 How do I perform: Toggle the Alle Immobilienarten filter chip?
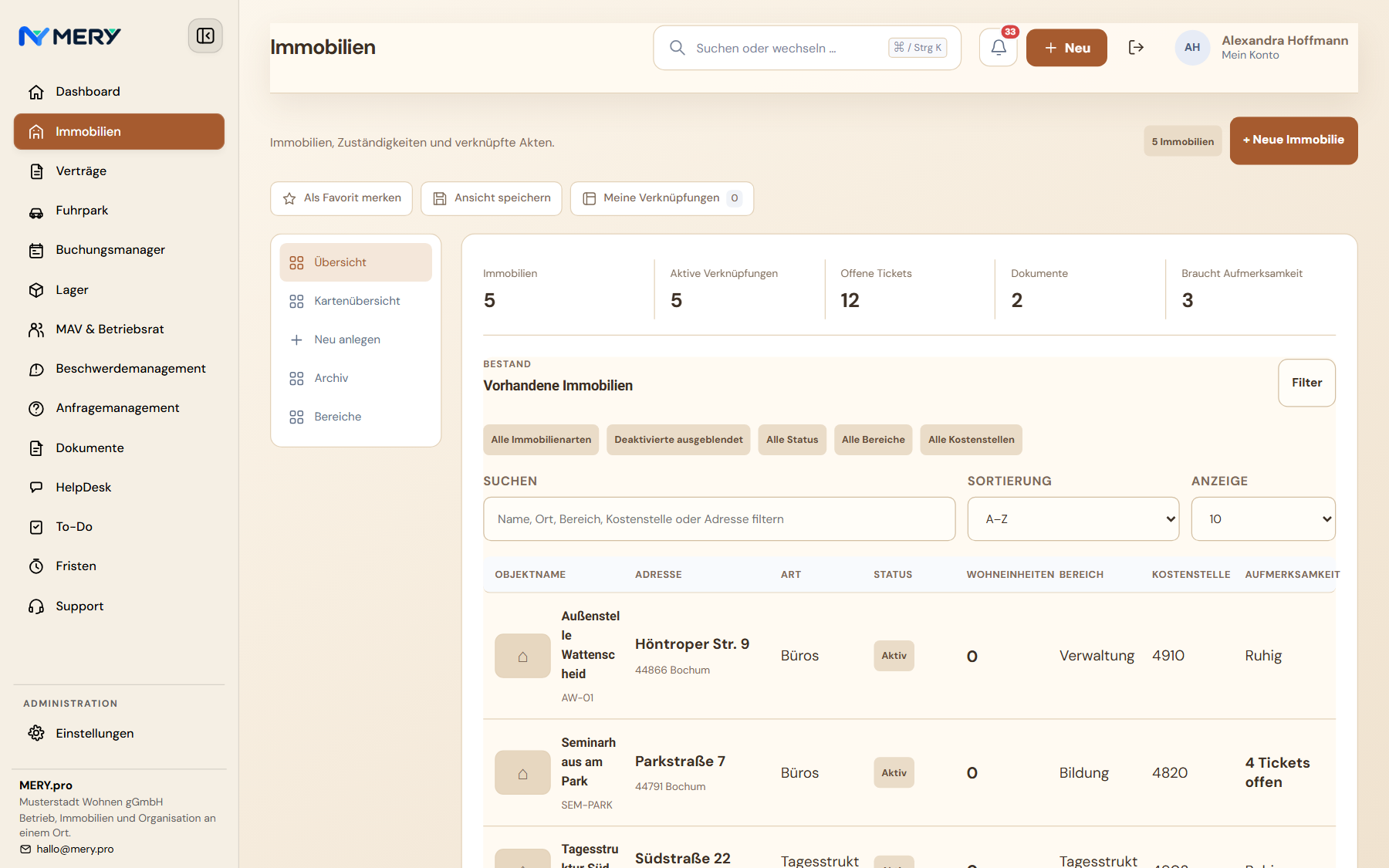[541, 440]
